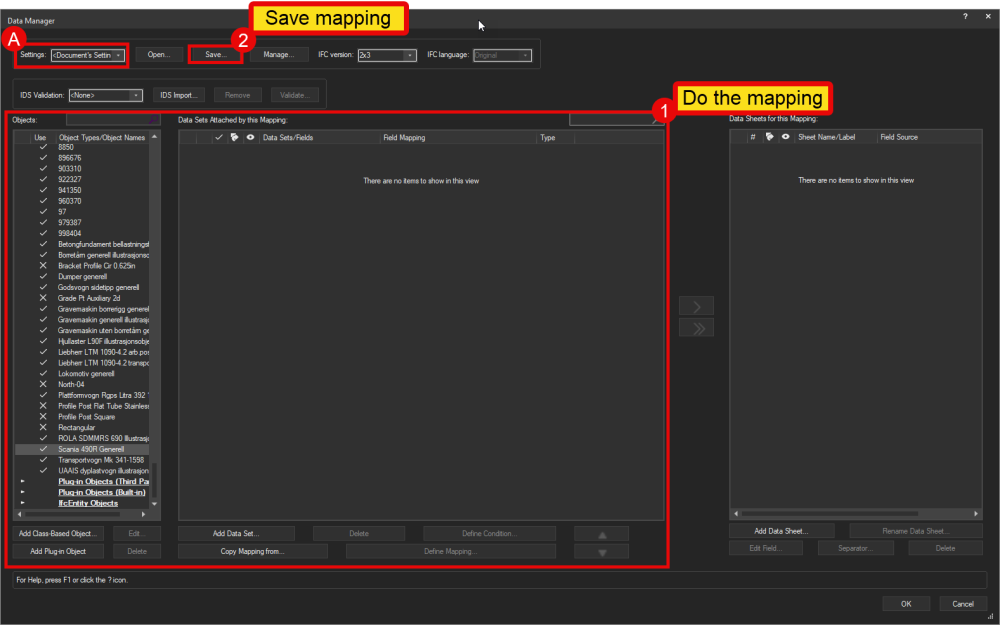Toggle Use mark for North-04 object
1000x625 pixels.
pos(42,384)
